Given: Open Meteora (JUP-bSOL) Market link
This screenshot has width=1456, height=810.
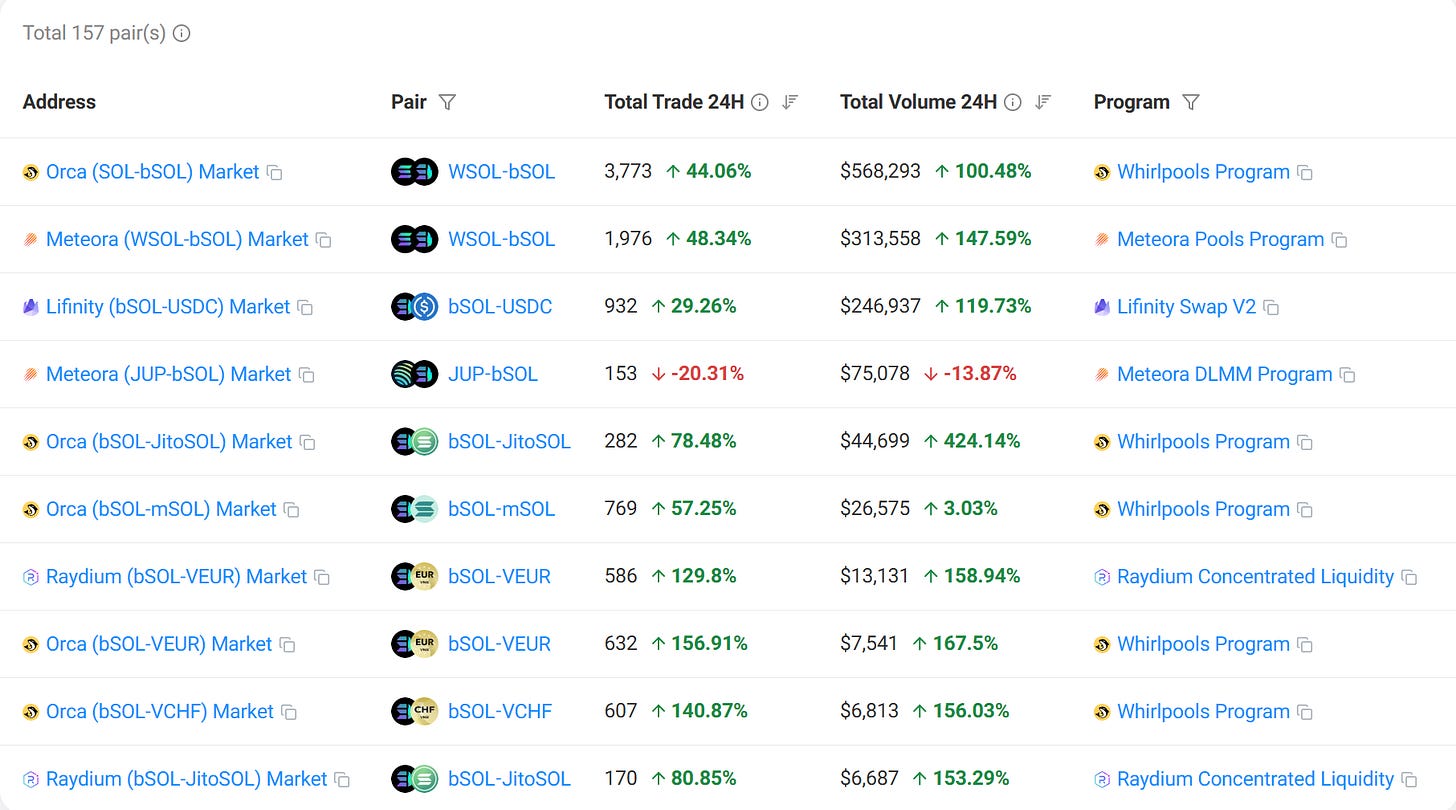Looking at the screenshot, I should click(x=168, y=374).
